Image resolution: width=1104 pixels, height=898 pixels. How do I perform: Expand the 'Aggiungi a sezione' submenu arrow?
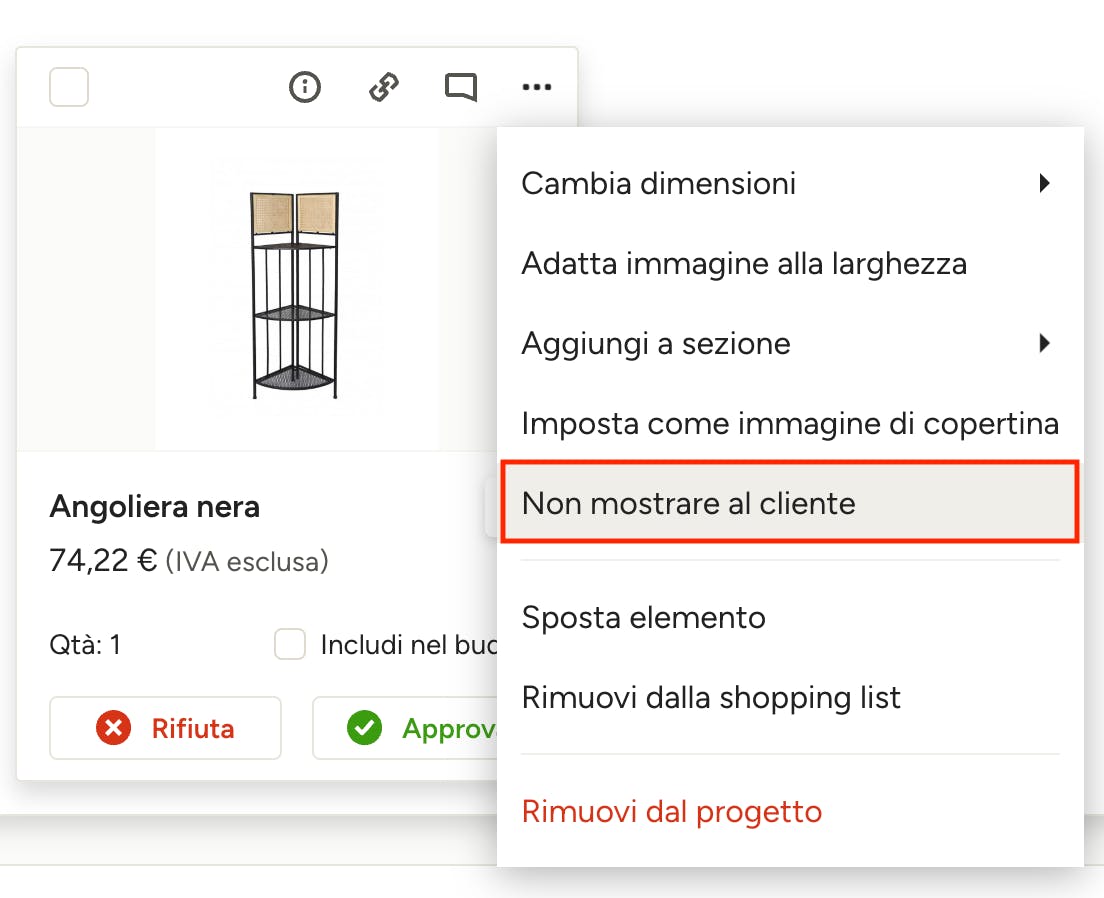click(1044, 344)
